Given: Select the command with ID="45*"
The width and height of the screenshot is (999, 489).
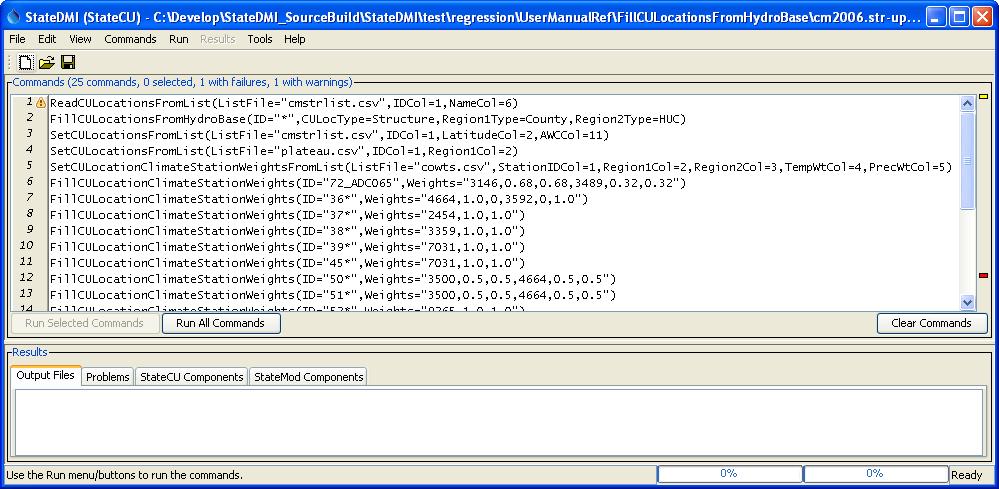Looking at the screenshot, I should [x=287, y=262].
